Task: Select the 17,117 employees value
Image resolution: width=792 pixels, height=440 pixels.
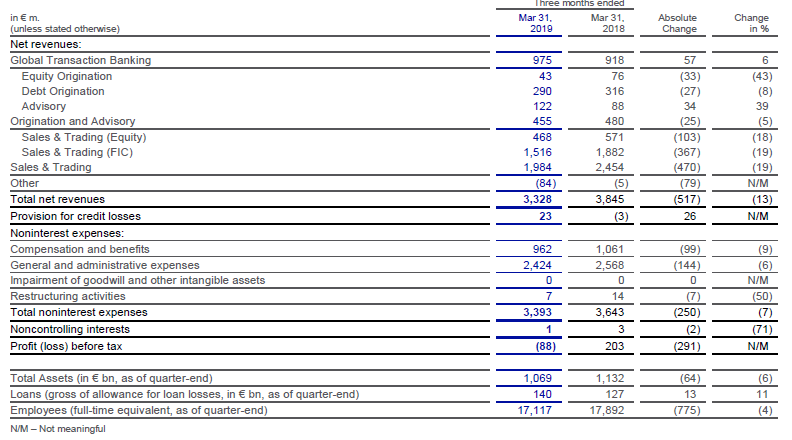Action: pyautogui.click(x=534, y=411)
